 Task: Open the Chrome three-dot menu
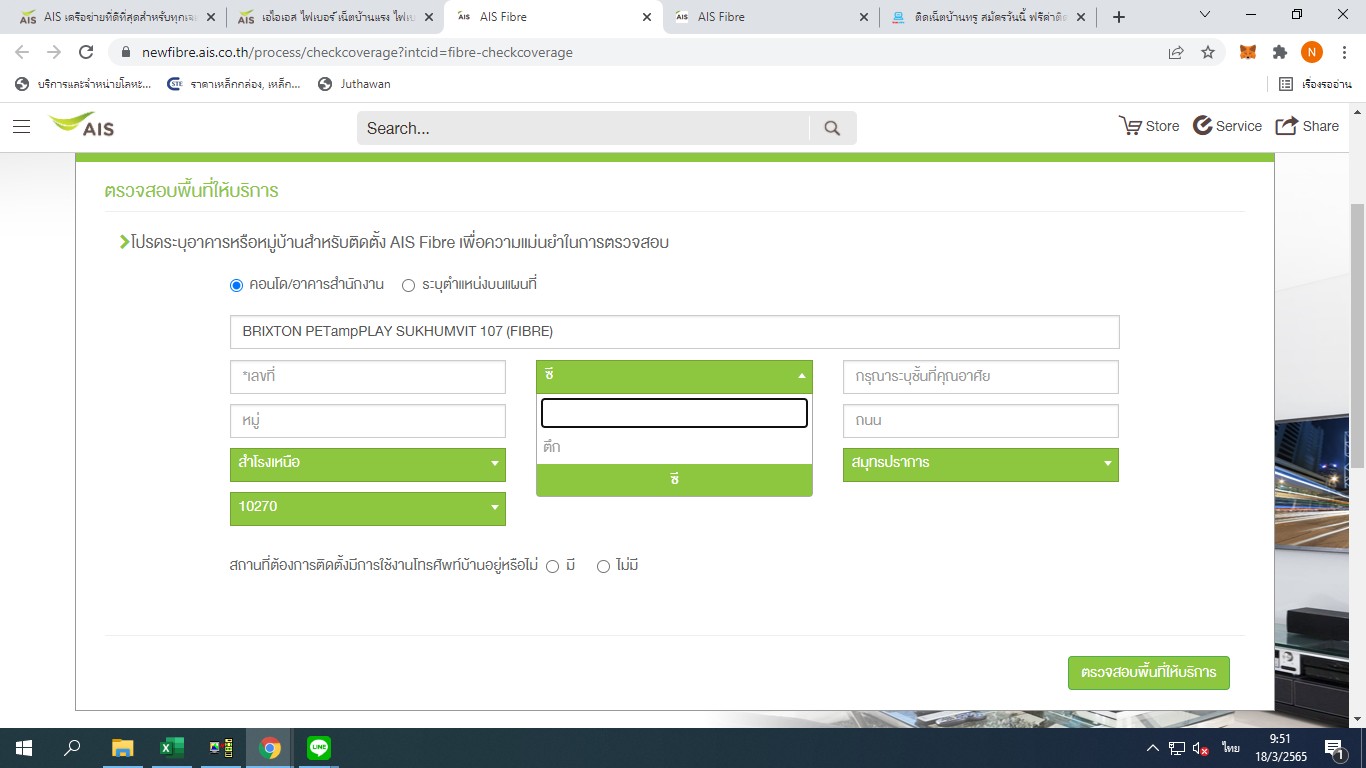(1343, 52)
